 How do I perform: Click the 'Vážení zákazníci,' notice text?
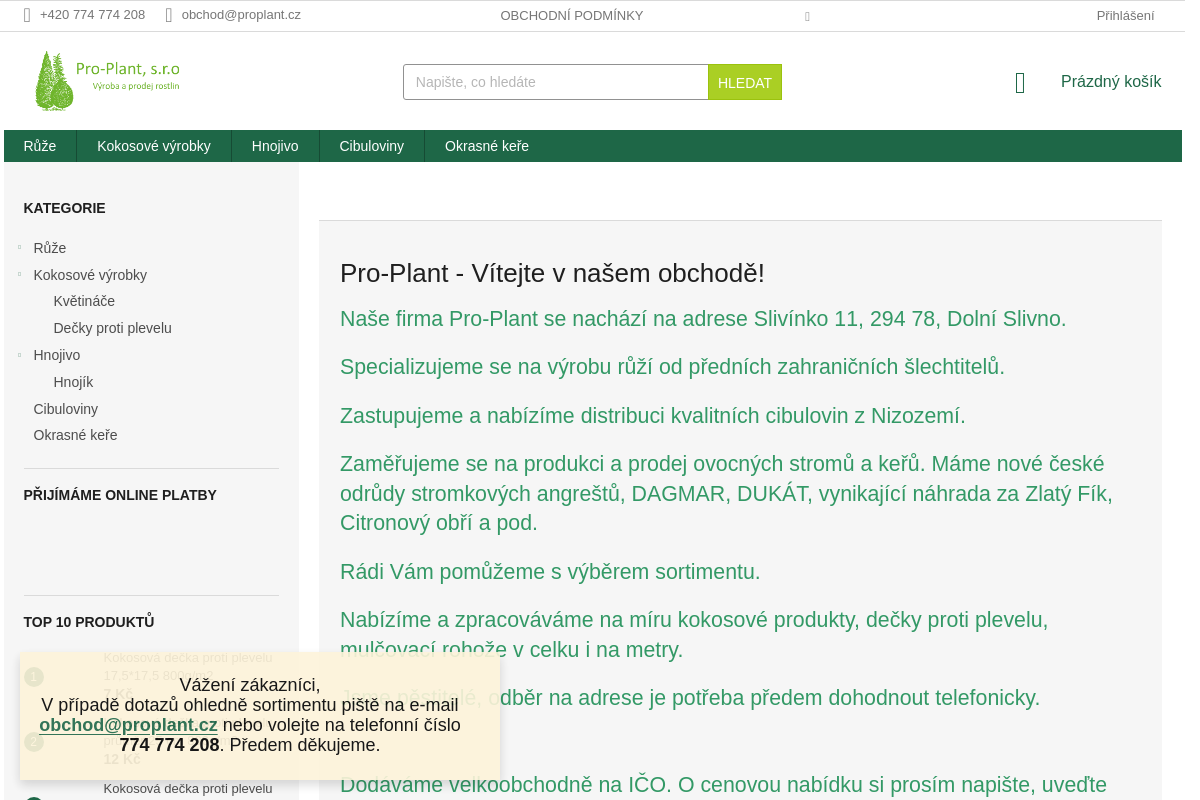[250, 685]
